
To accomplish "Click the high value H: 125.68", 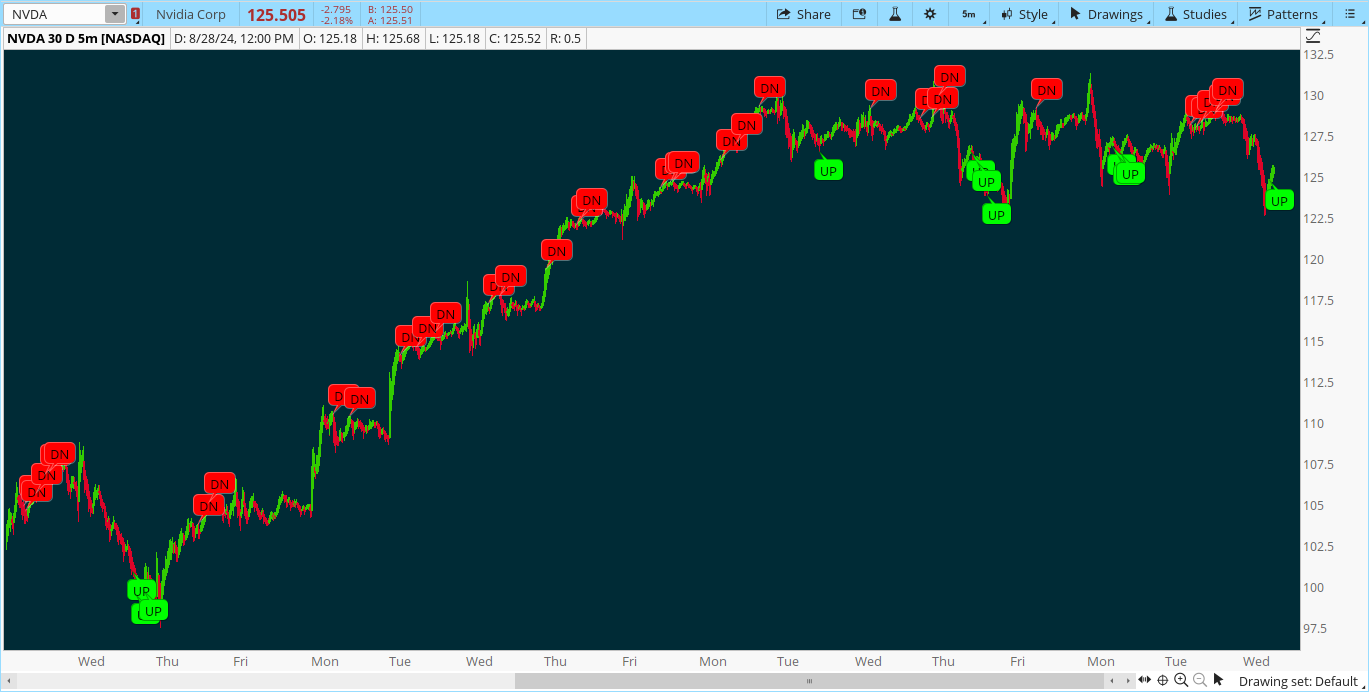I will [x=393, y=38].
